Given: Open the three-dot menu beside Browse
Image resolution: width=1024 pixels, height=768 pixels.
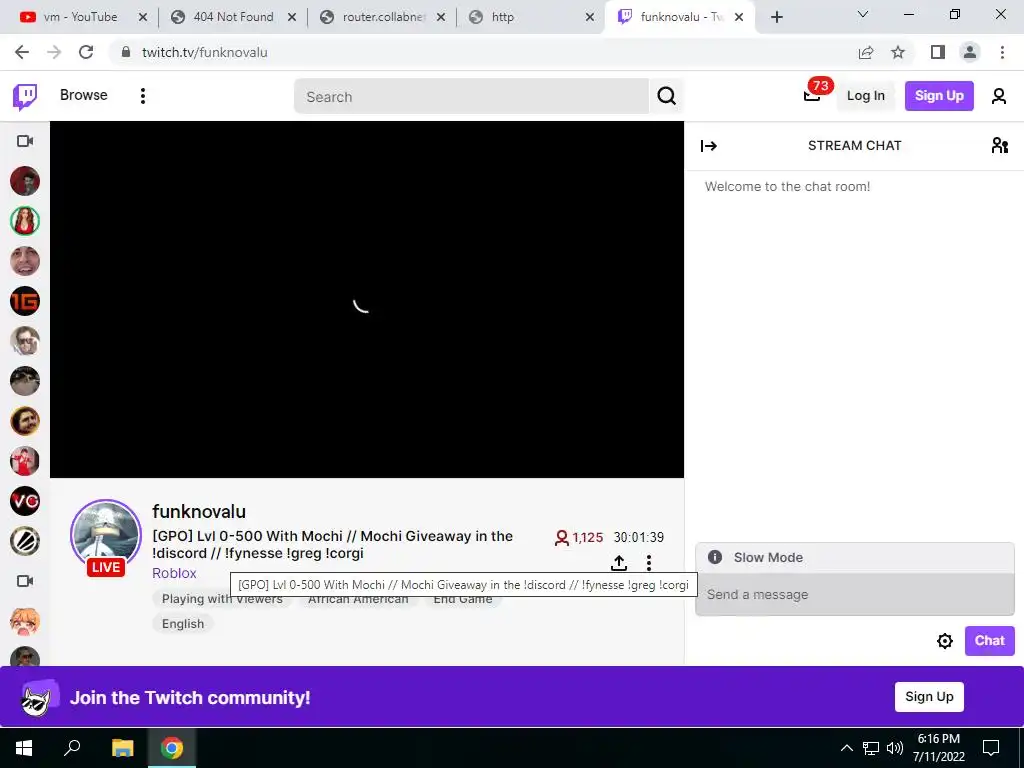Looking at the screenshot, I should 142,96.
